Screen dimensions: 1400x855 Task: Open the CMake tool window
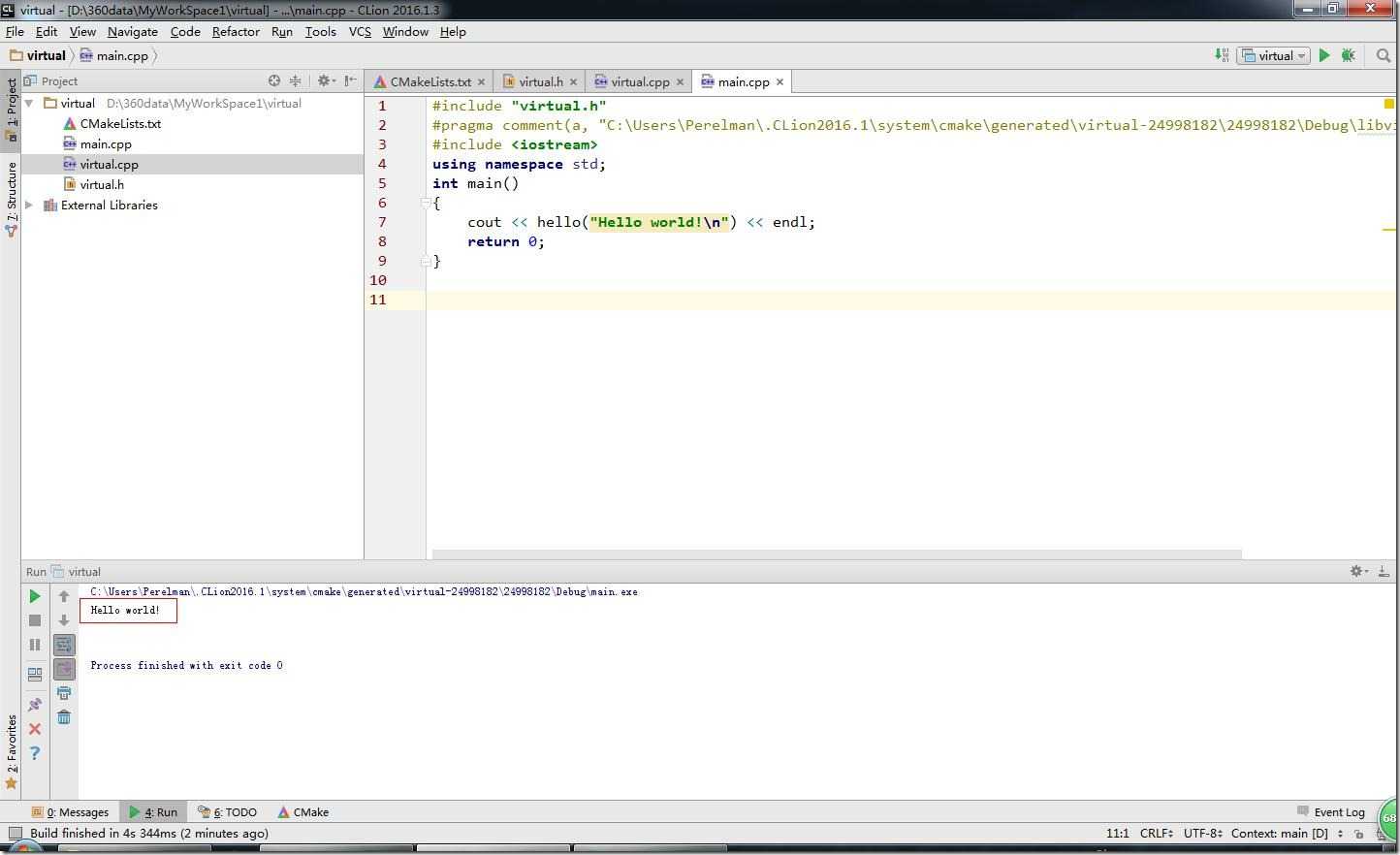[x=303, y=812]
